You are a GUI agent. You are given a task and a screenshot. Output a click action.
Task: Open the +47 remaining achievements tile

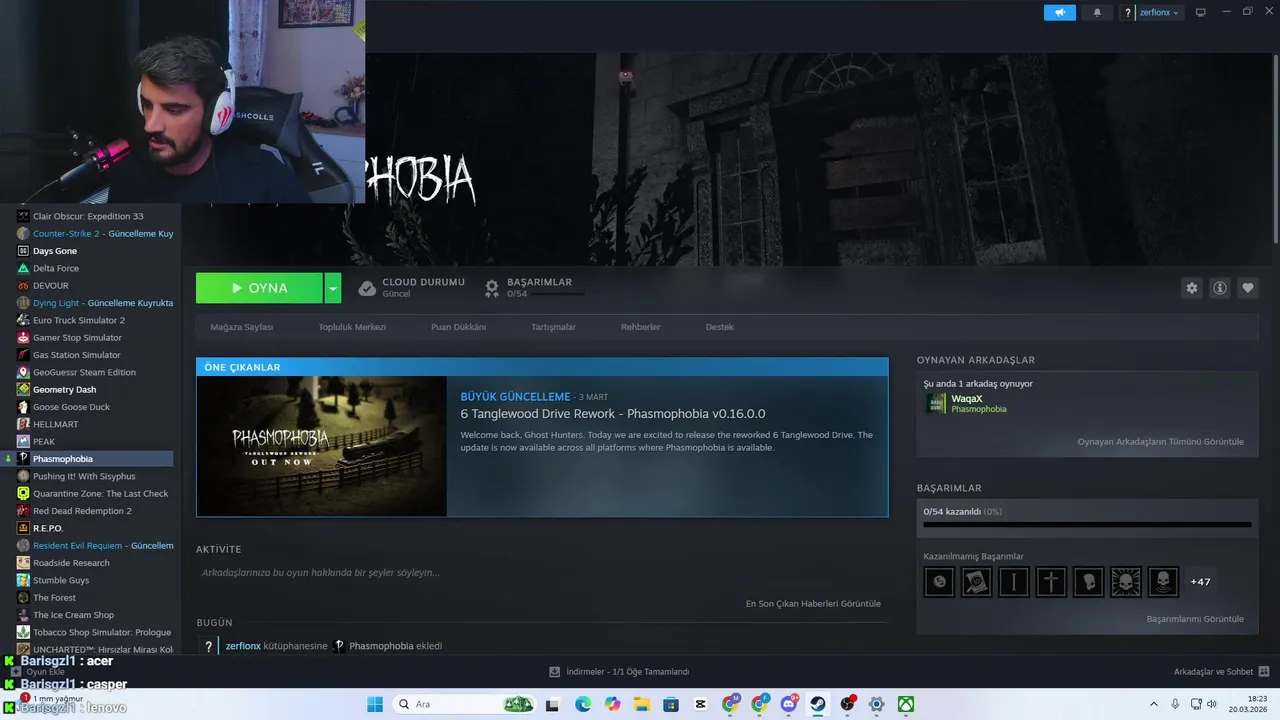click(x=1200, y=582)
